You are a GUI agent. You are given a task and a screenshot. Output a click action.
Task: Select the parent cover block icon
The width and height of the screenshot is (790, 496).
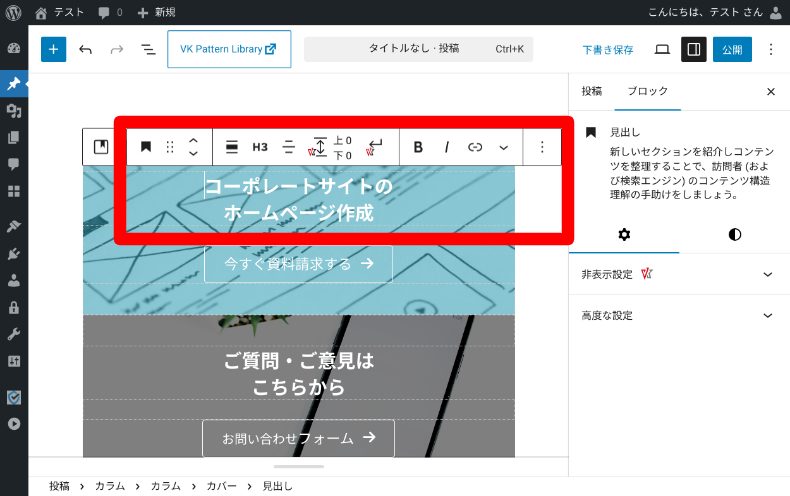pos(101,147)
